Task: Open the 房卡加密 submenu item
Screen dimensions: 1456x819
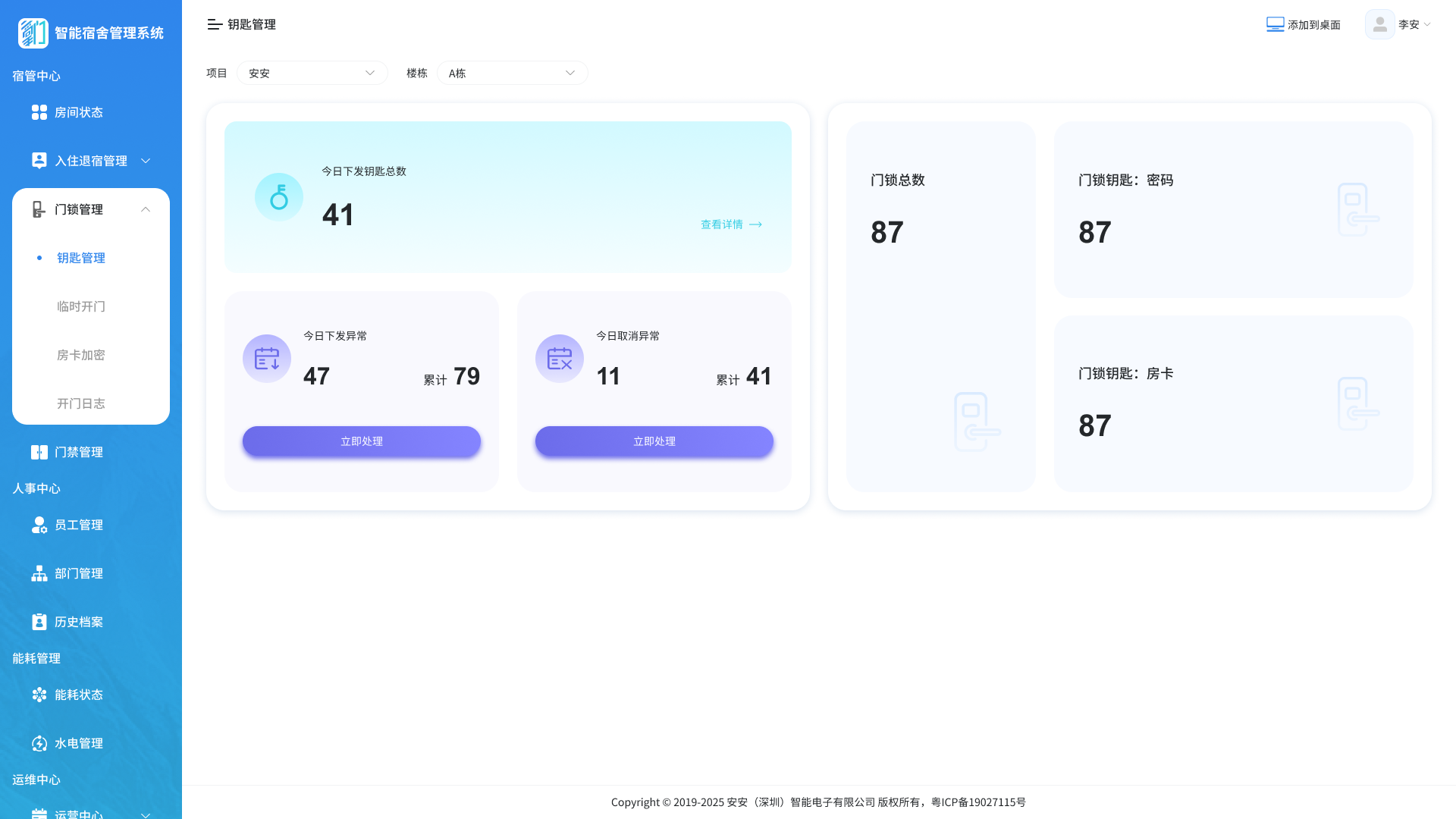Action: coord(81,355)
